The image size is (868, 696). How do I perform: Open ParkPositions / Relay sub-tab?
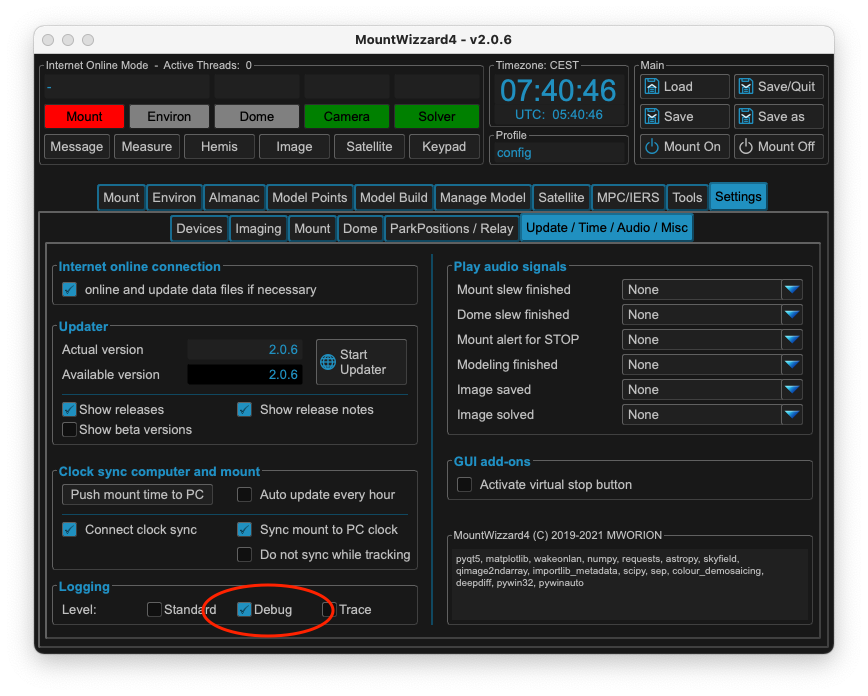(x=452, y=229)
